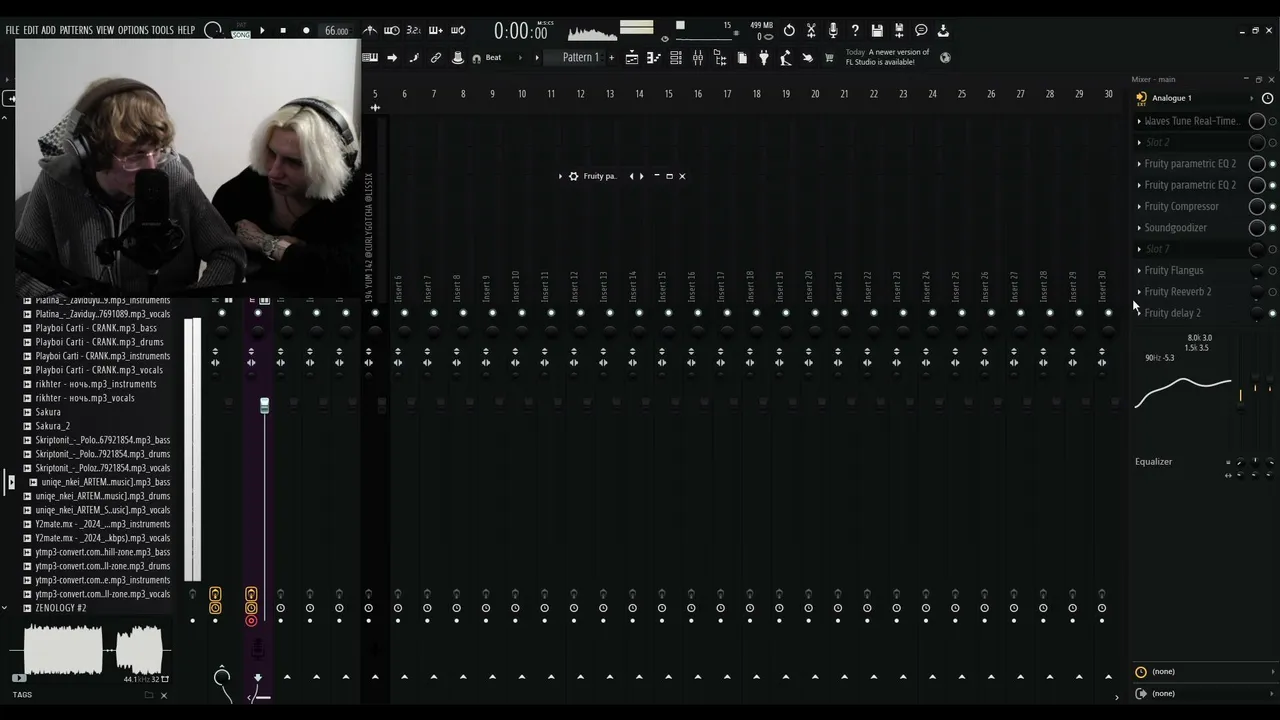Toggle typing keyboard to piano icon
Screen dimensions: 1280x720
[370, 58]
